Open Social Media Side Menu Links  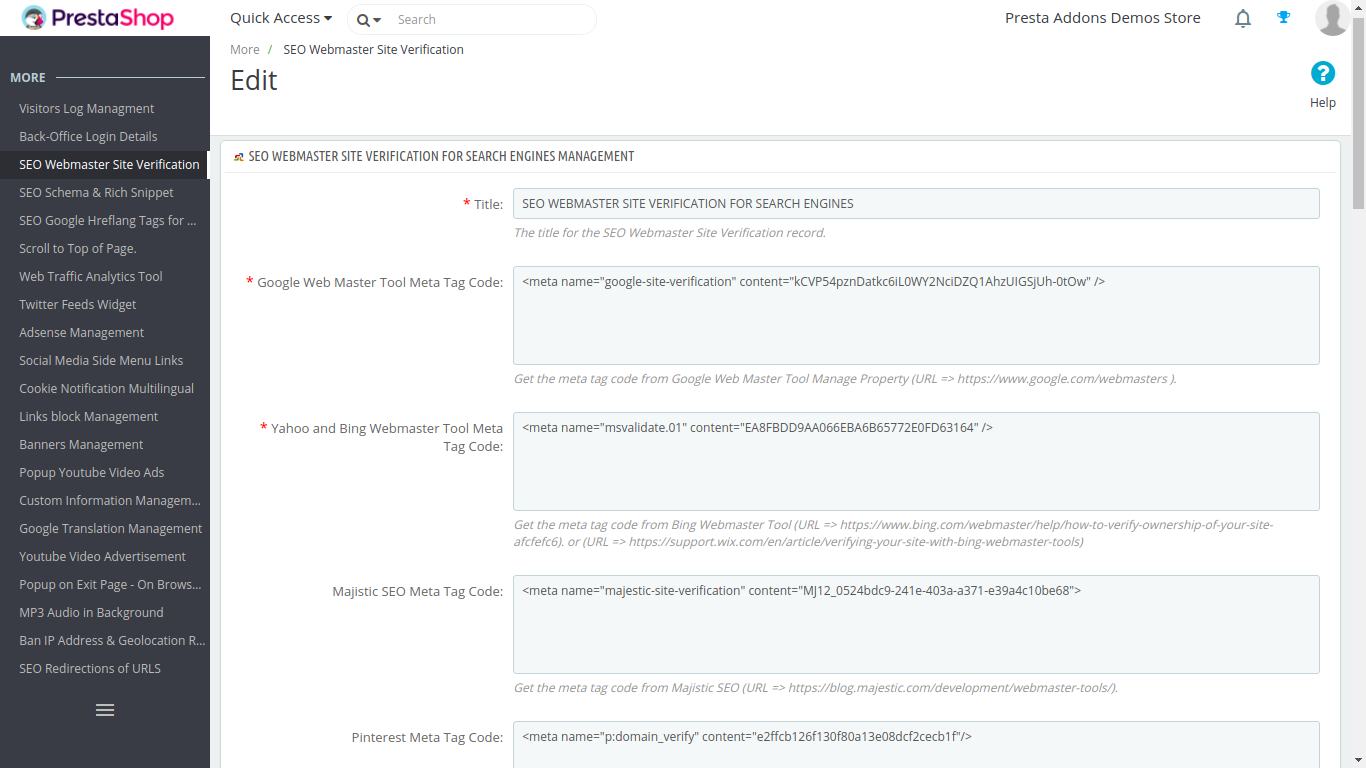[x=105, y=360]
